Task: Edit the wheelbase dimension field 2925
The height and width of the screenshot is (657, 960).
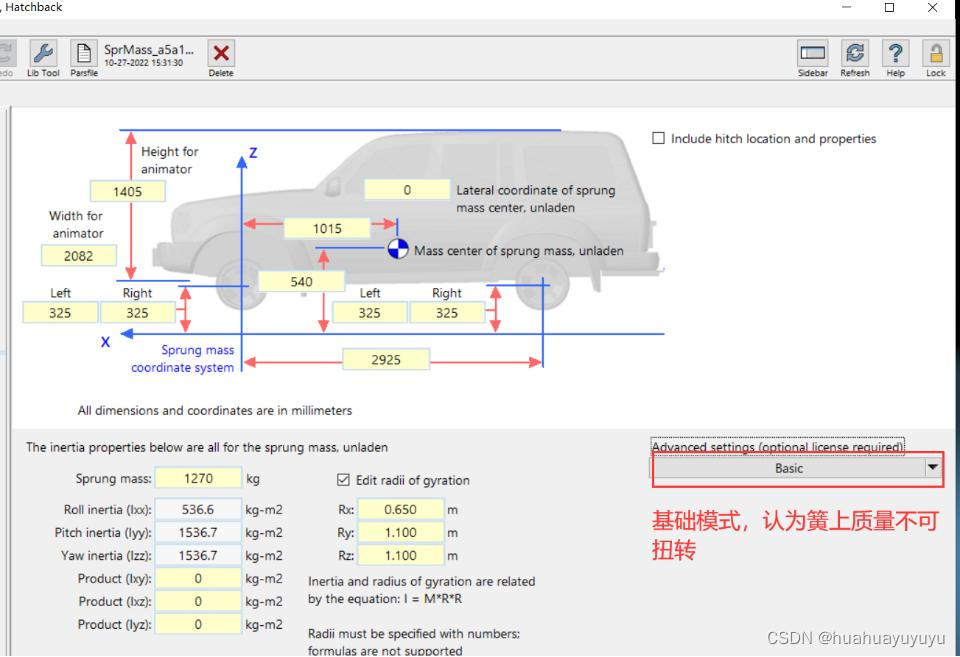Action: pos(386,359)
